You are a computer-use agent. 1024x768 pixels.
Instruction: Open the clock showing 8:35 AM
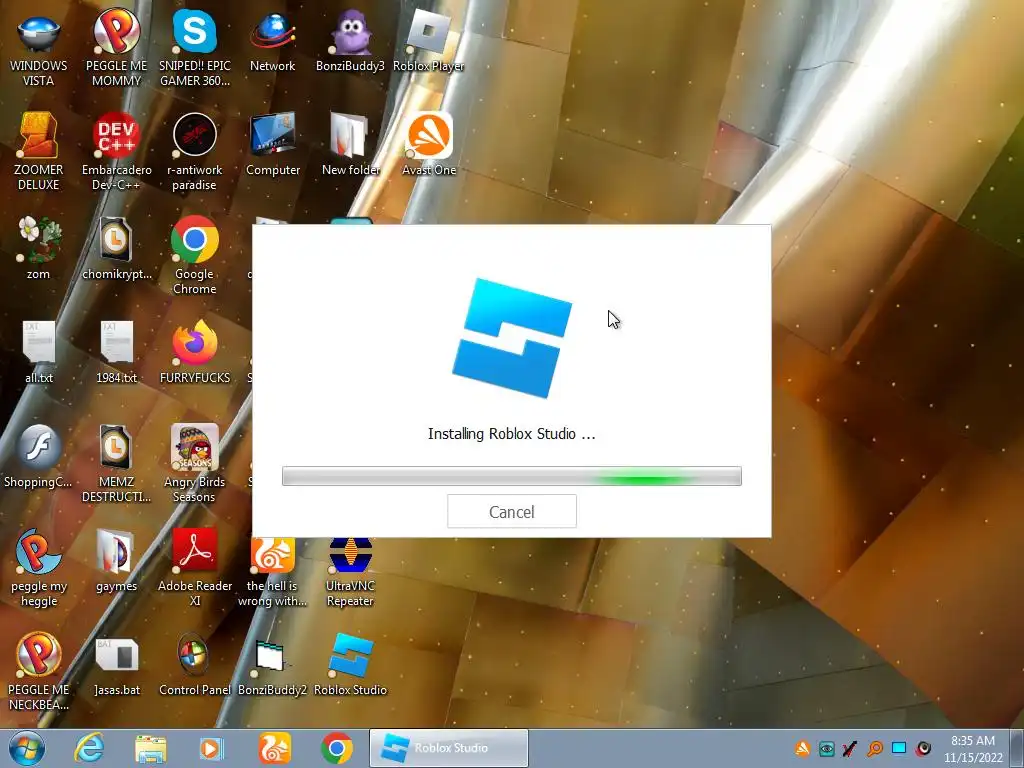[x=972, y=749]
